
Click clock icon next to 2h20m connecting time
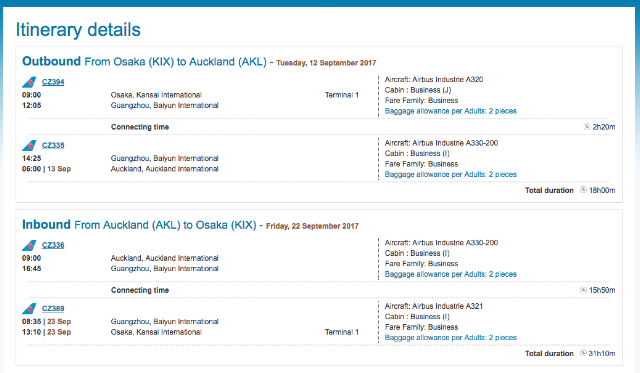[x=587, y=127]
